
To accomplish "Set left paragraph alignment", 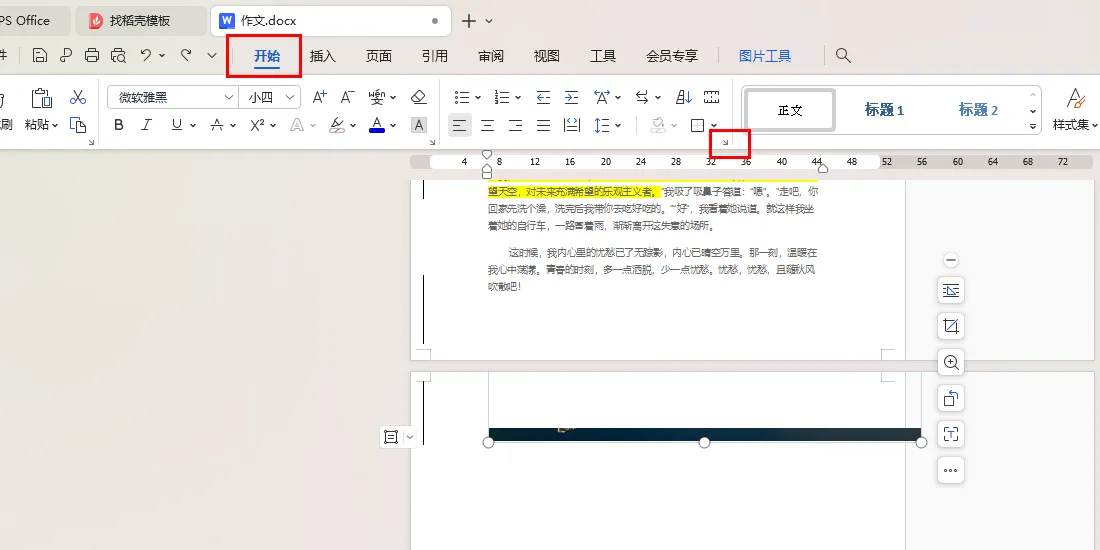I will click(460, 126).
